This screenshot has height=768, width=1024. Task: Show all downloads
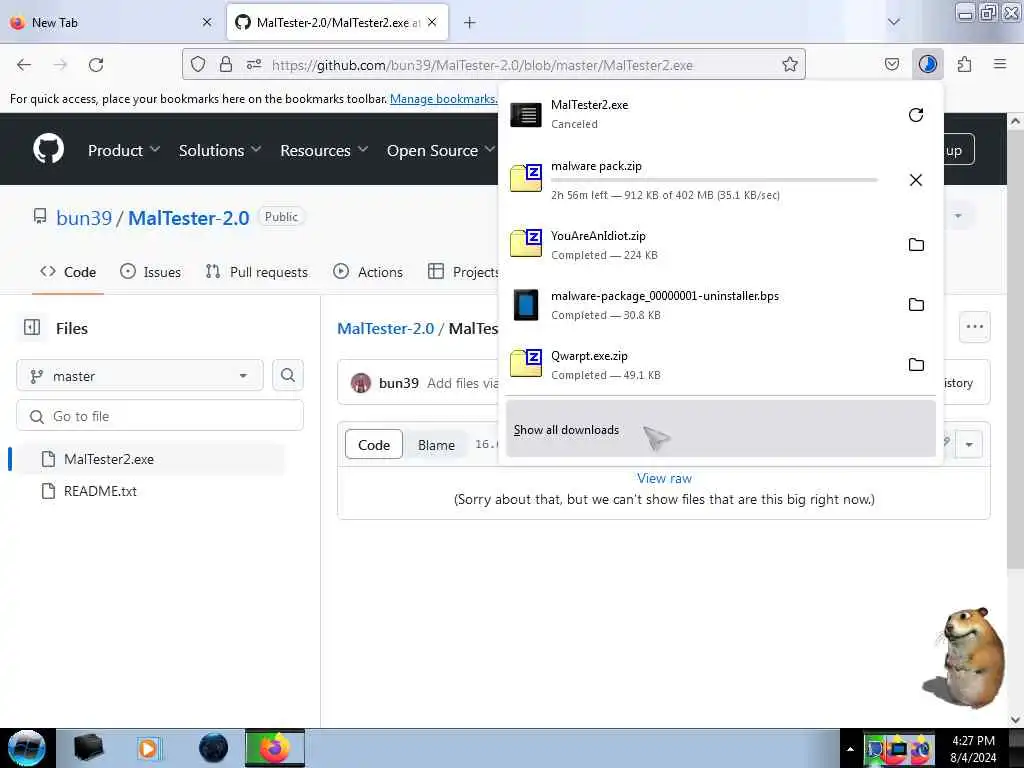(x=720, y=429)
